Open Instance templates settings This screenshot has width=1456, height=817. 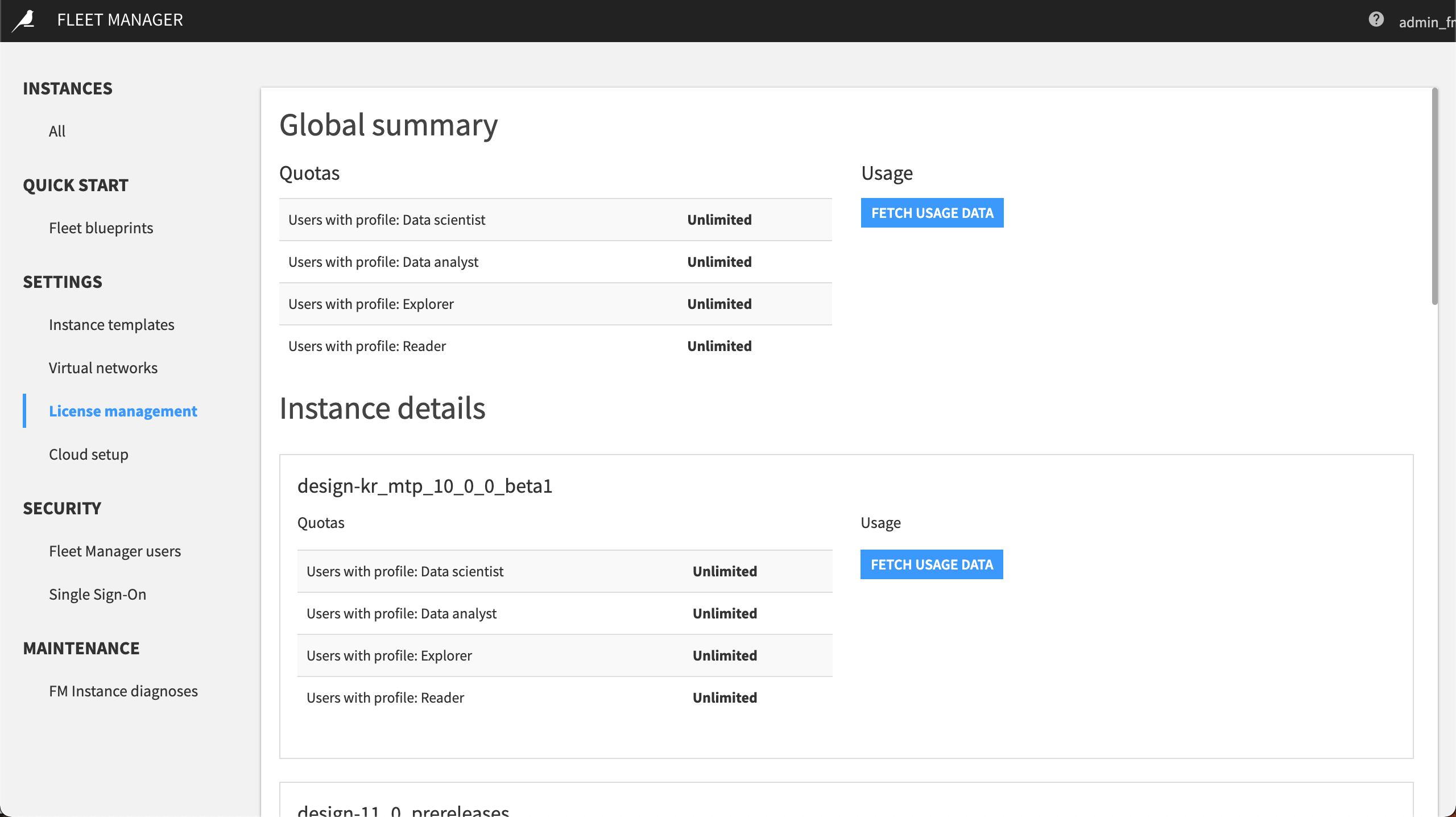[x=111, y=324]
